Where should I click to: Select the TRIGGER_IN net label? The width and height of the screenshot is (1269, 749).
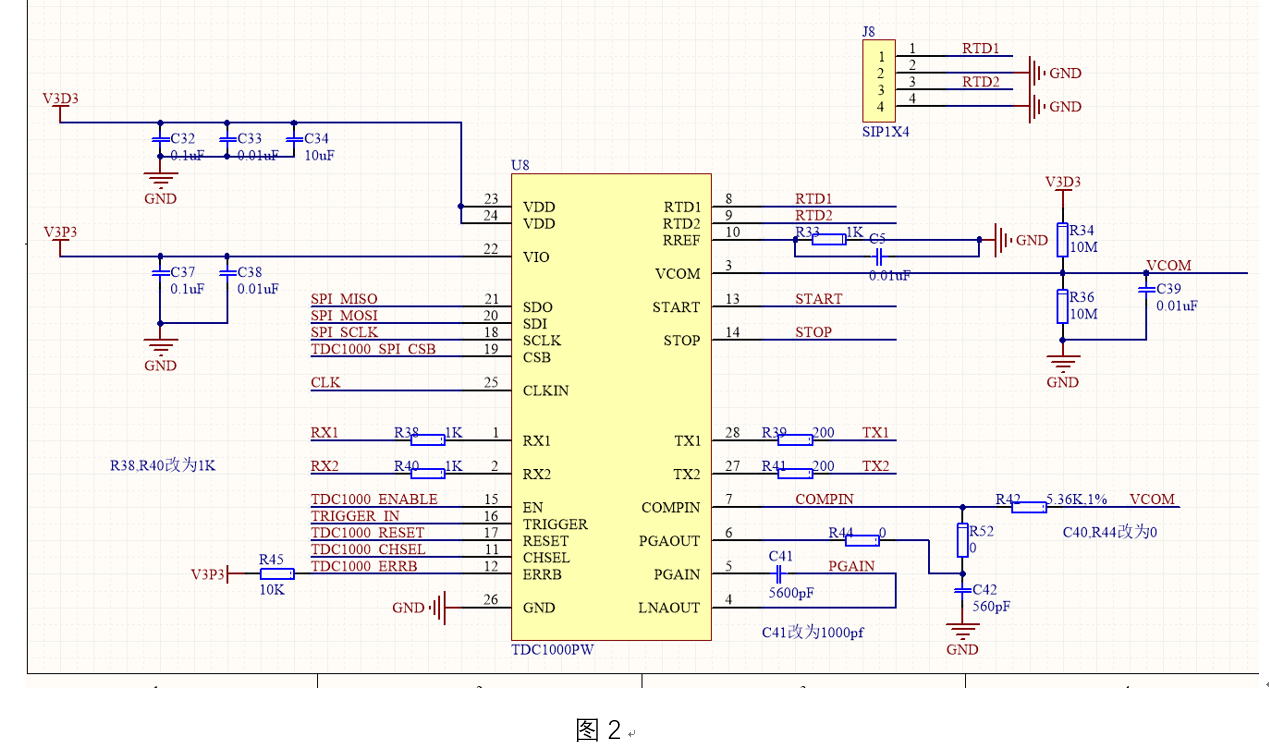[x=355, y=516]
